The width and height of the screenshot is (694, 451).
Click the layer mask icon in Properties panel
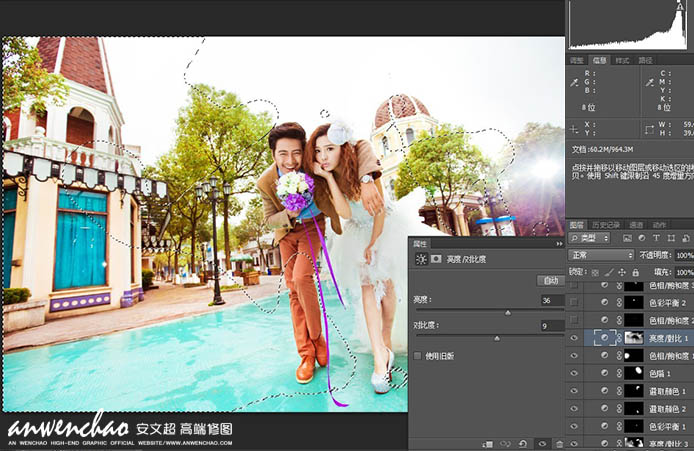pos(436,259)
